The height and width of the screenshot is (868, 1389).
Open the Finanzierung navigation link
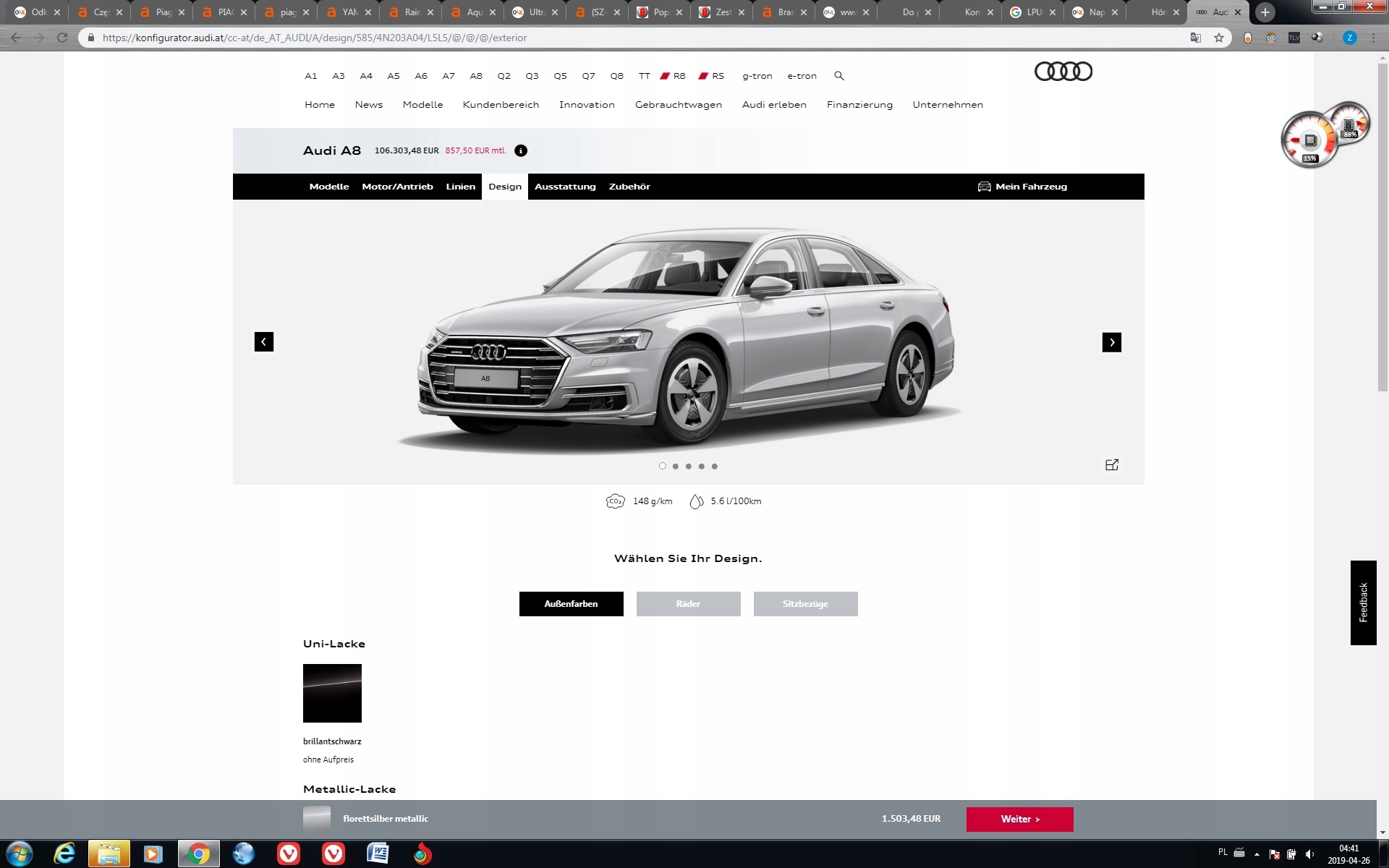click(x=859, y=105)
